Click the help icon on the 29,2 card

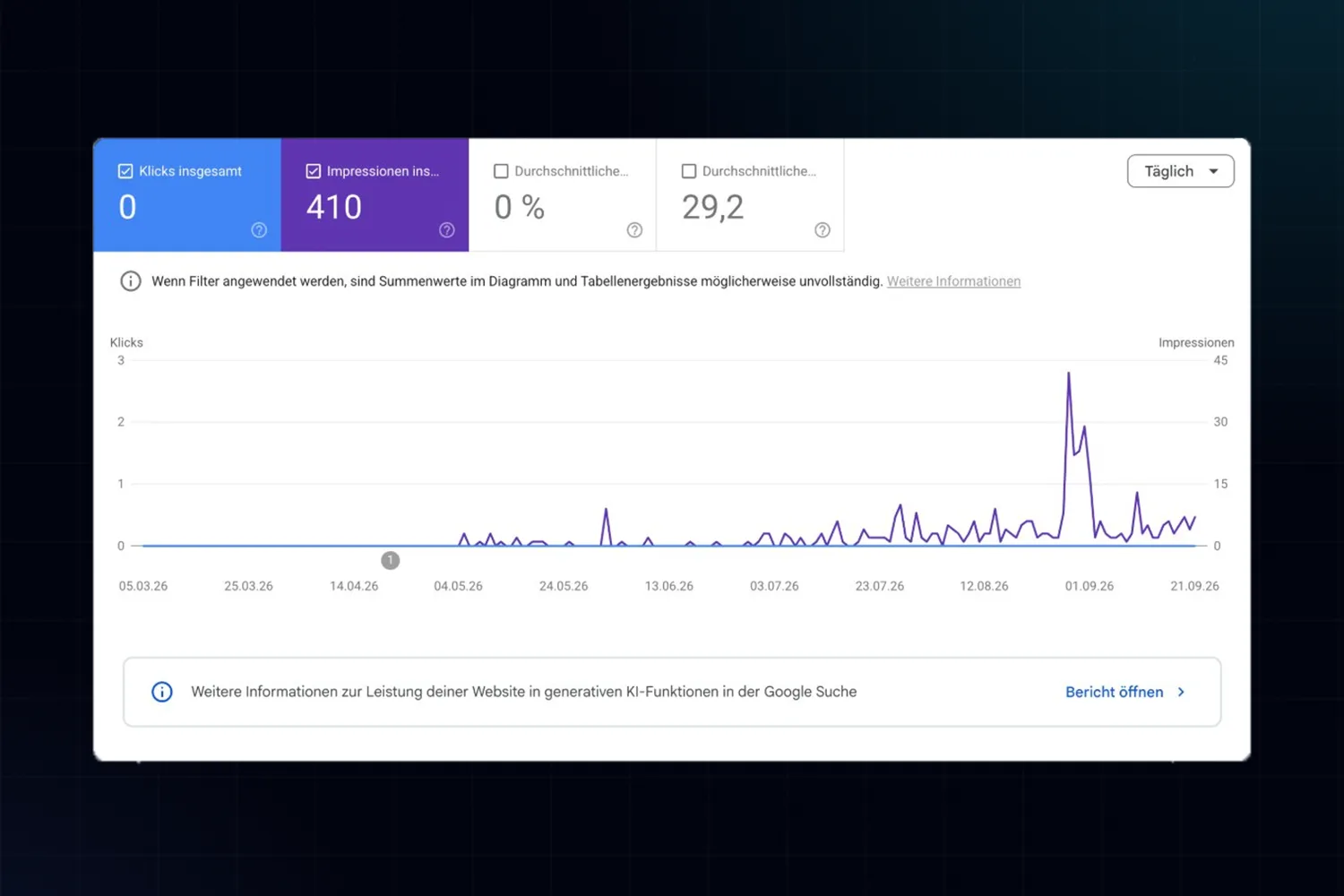(x=823, y=230)
